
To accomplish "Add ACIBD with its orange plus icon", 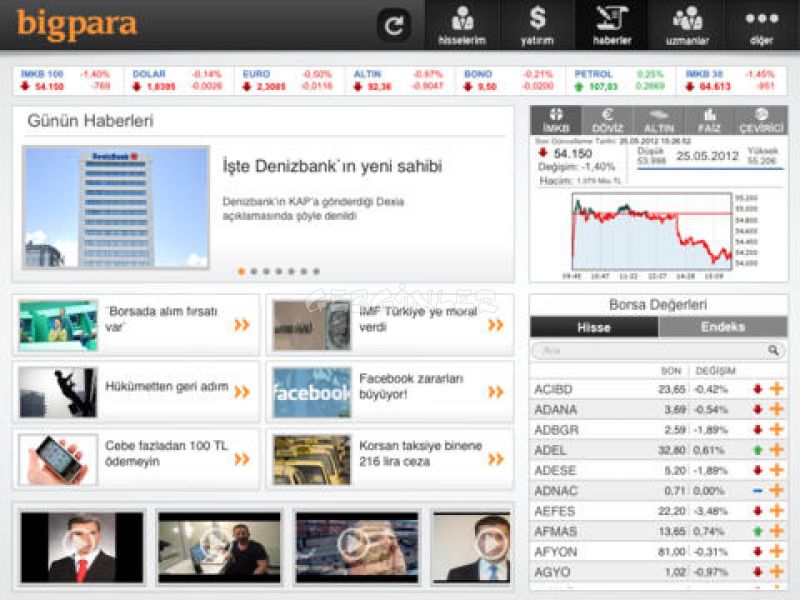I will pos(776,389).
